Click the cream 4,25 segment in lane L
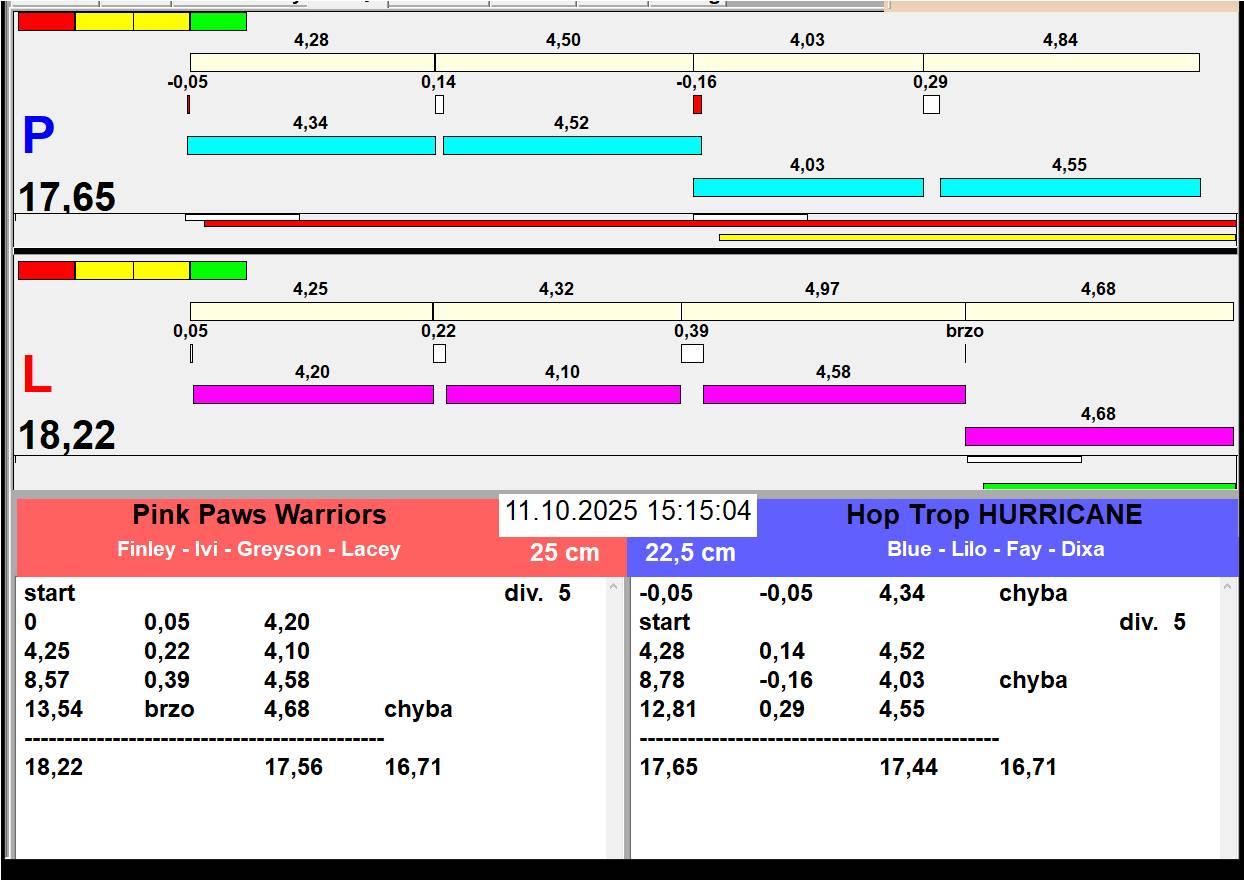The height and width of the screenshot is (880, 1244). coord(311,311)
